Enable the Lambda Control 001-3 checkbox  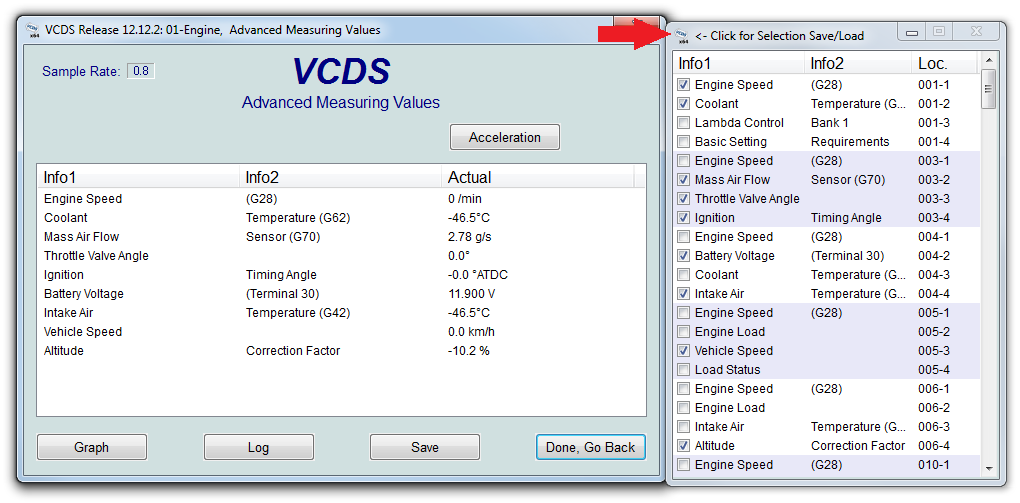coord(684,123)
